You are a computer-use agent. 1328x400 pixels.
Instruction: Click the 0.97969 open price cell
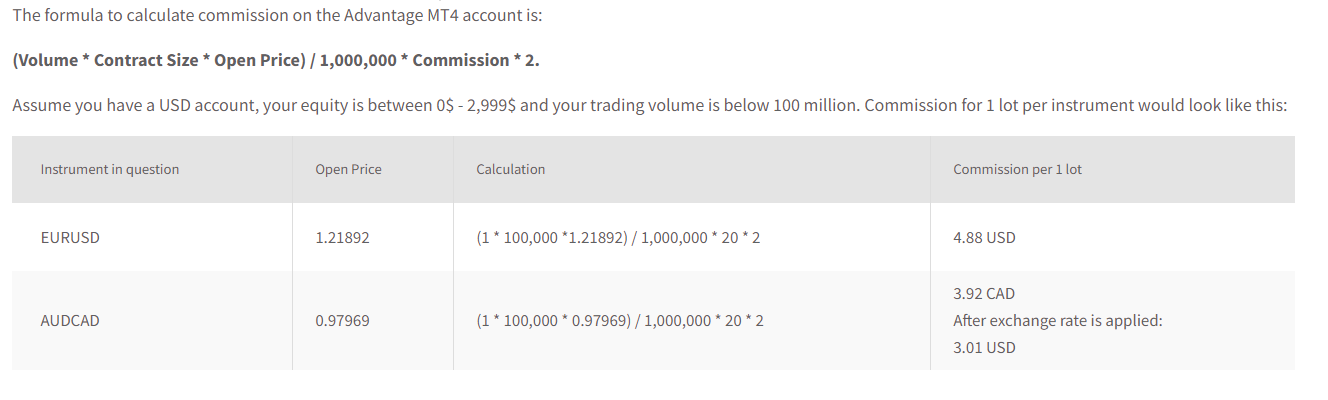tap(342, 321)
